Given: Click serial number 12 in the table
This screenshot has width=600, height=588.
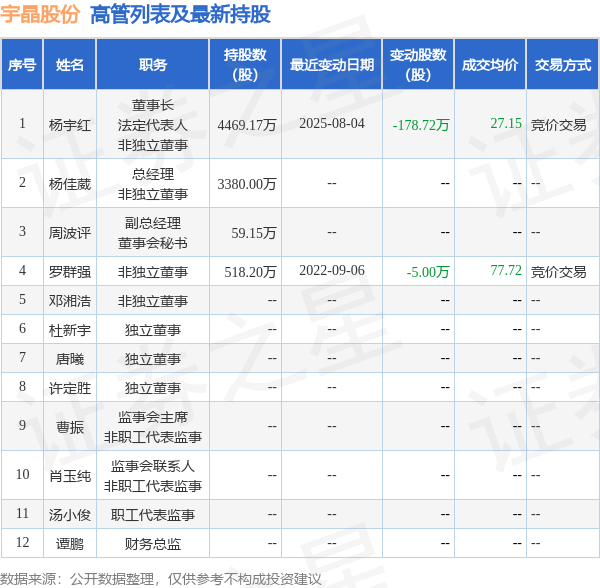Looking at the screenshot, I should 22,542.
